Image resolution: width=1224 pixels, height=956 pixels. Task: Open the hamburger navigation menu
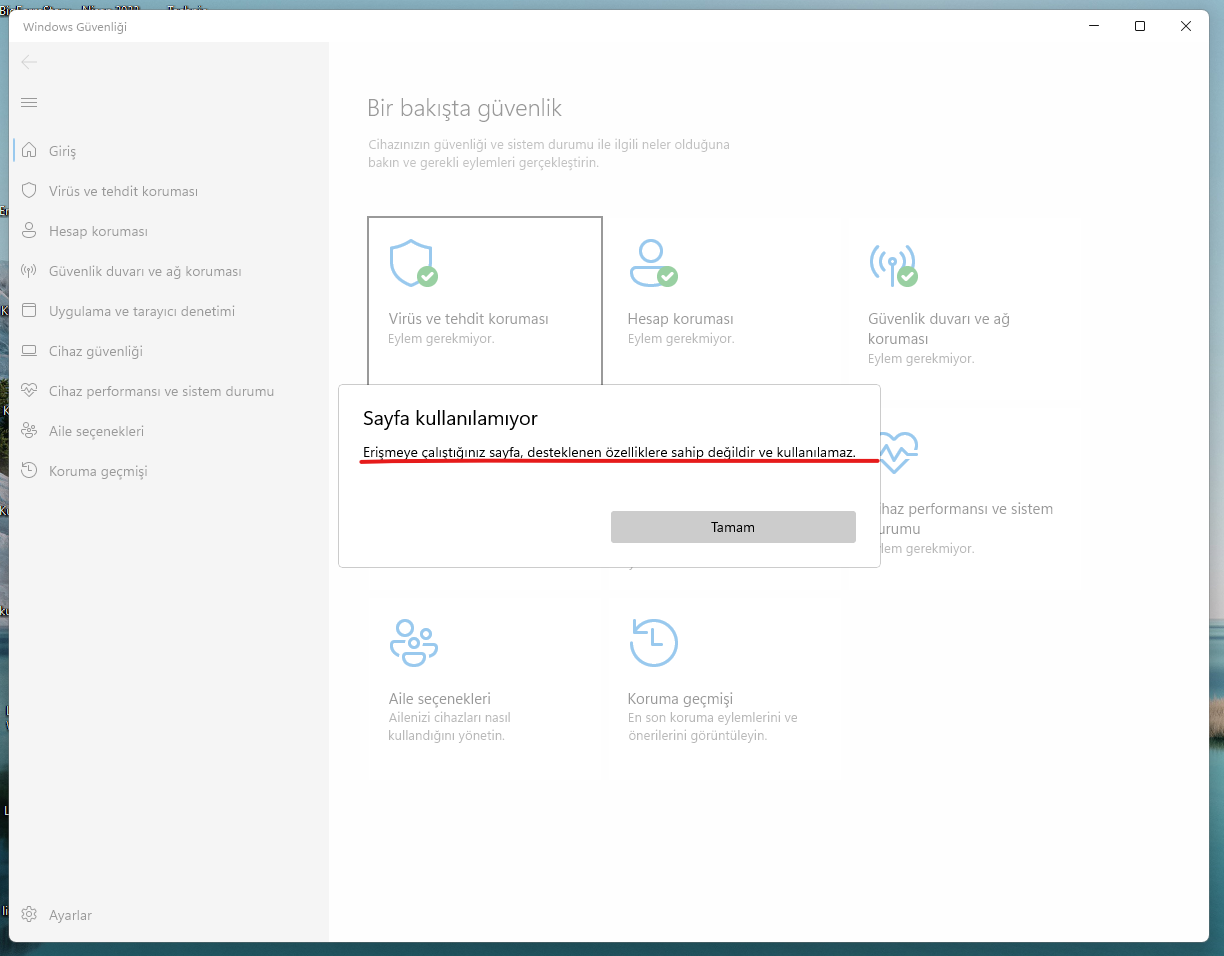29,102
